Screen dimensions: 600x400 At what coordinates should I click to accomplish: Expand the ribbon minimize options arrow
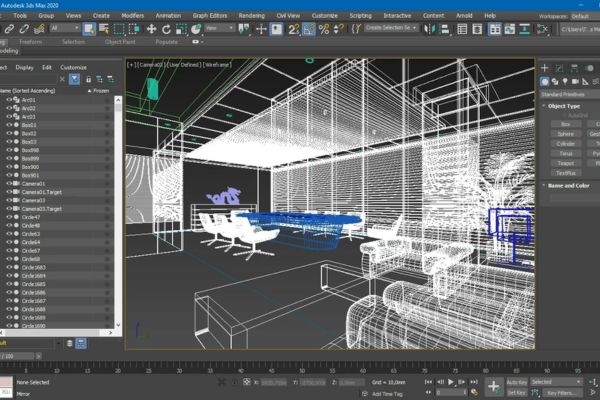pos(202,42)
